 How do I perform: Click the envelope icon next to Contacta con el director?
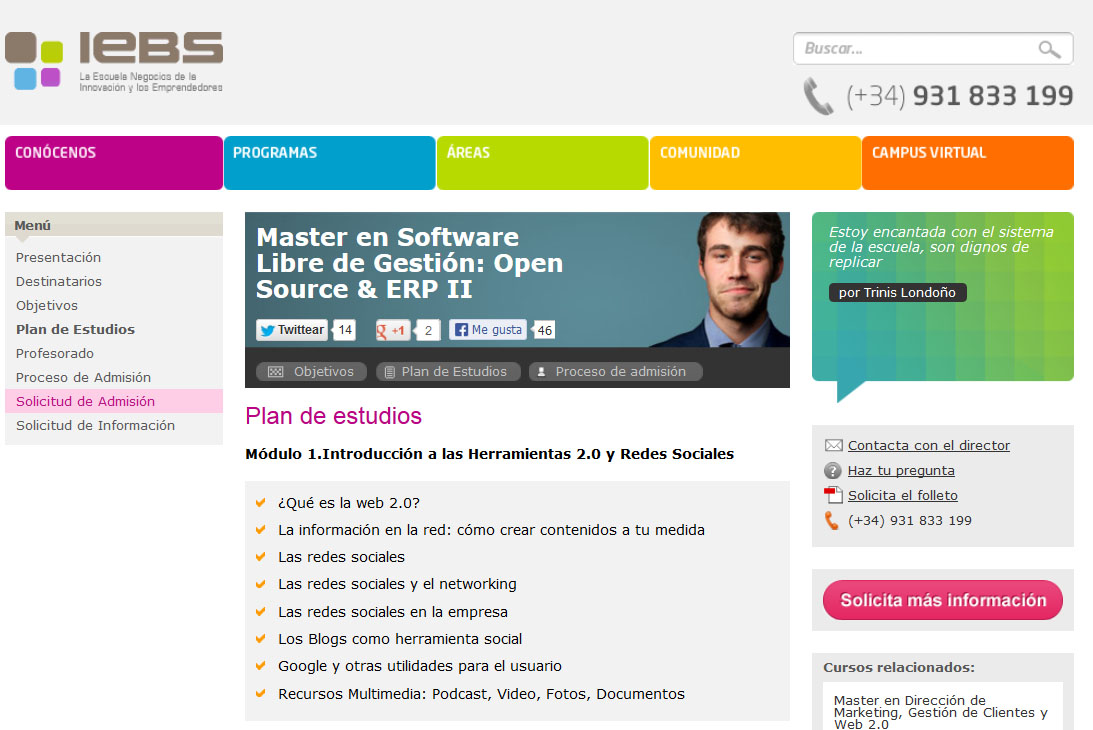[x=833, y=446]
